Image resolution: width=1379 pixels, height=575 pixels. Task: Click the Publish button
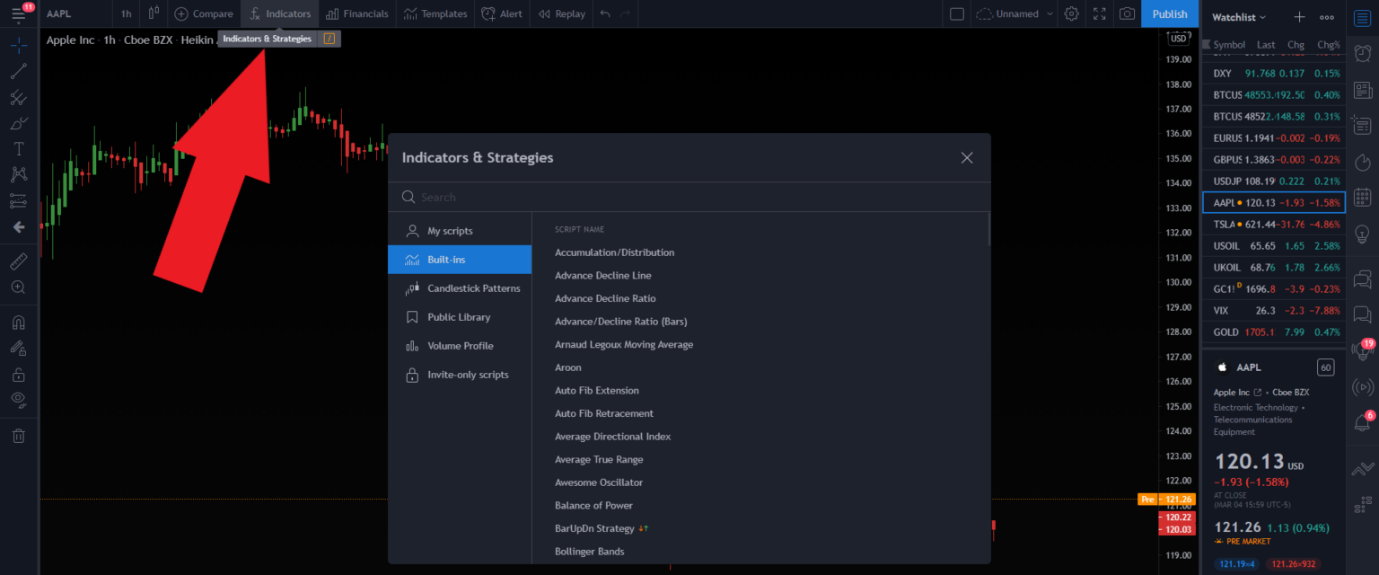pos(1169,14)
